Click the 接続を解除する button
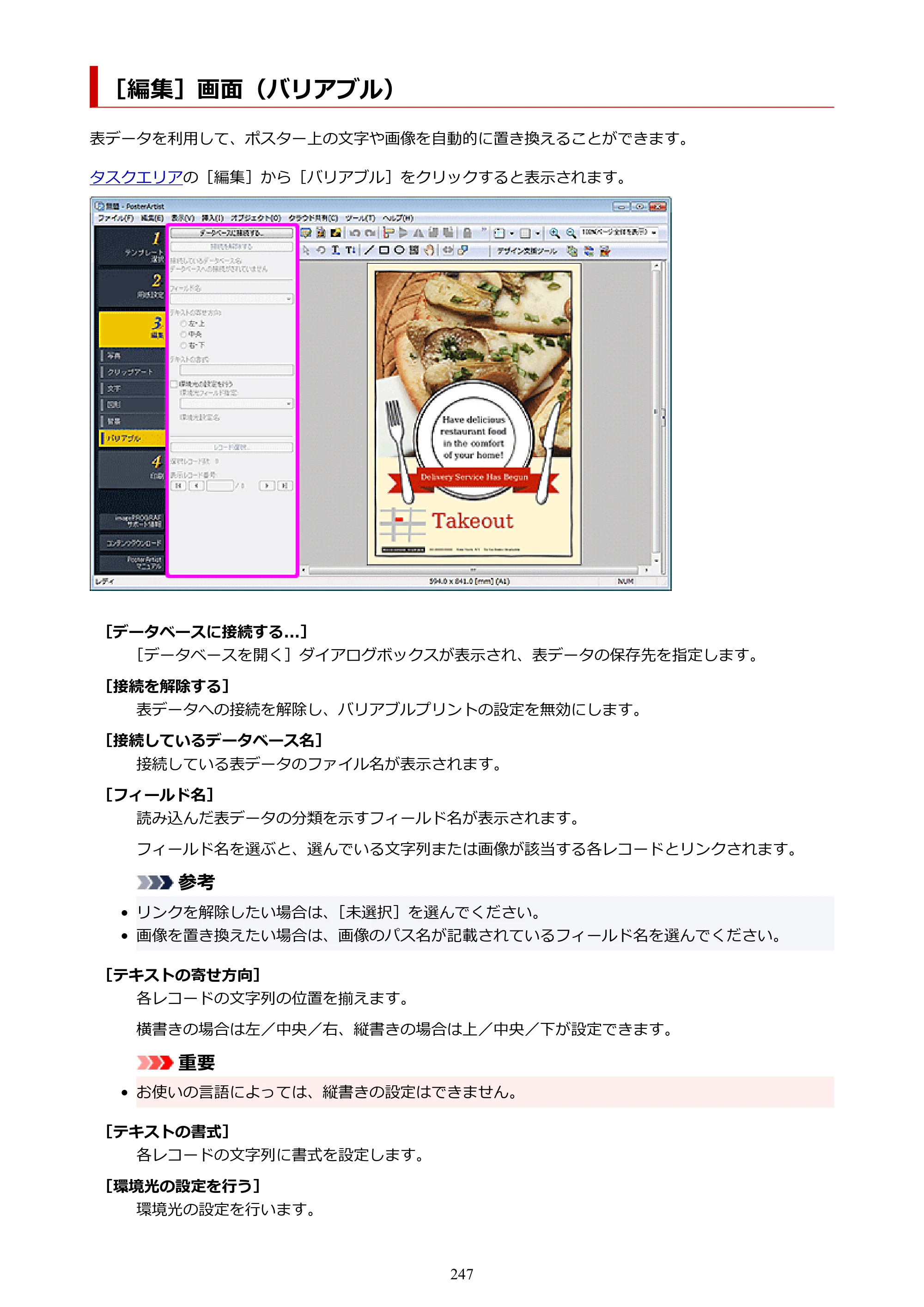 (x=232, y=247)
